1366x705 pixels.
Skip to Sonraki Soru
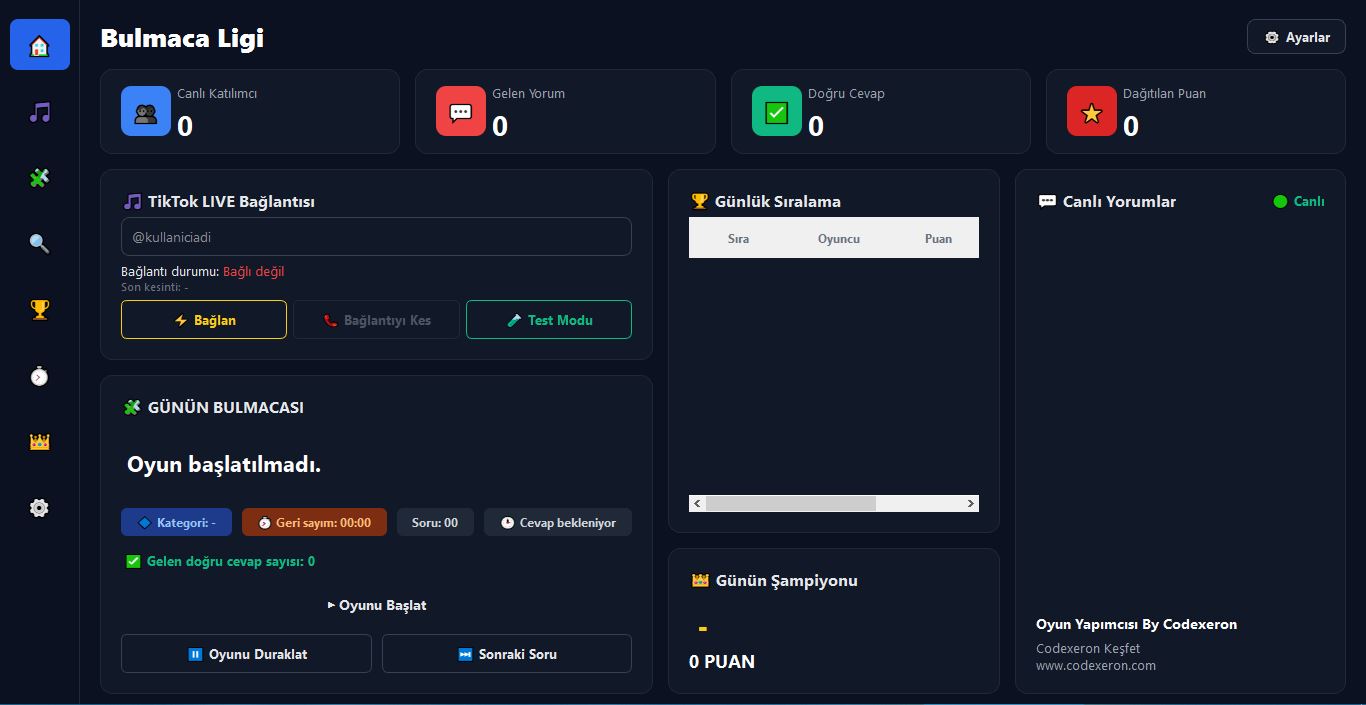pyautogui.click(x=507, y=654)
